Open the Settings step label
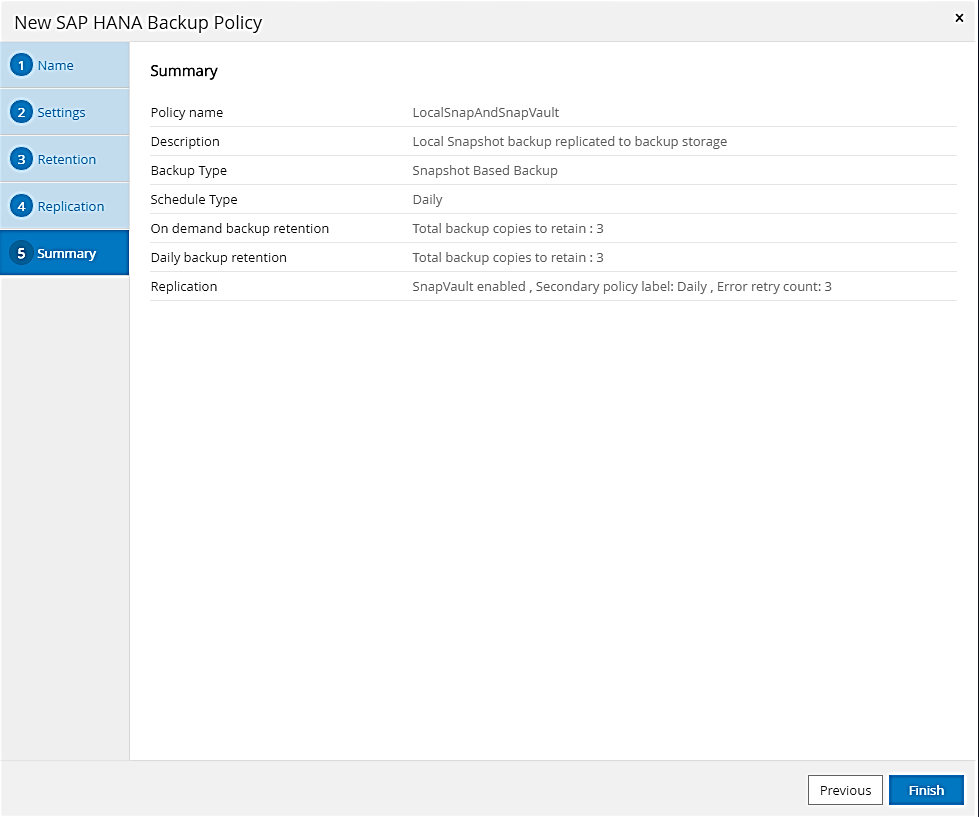Viewport: 979px width, 817px height. (x=62, y=113)
